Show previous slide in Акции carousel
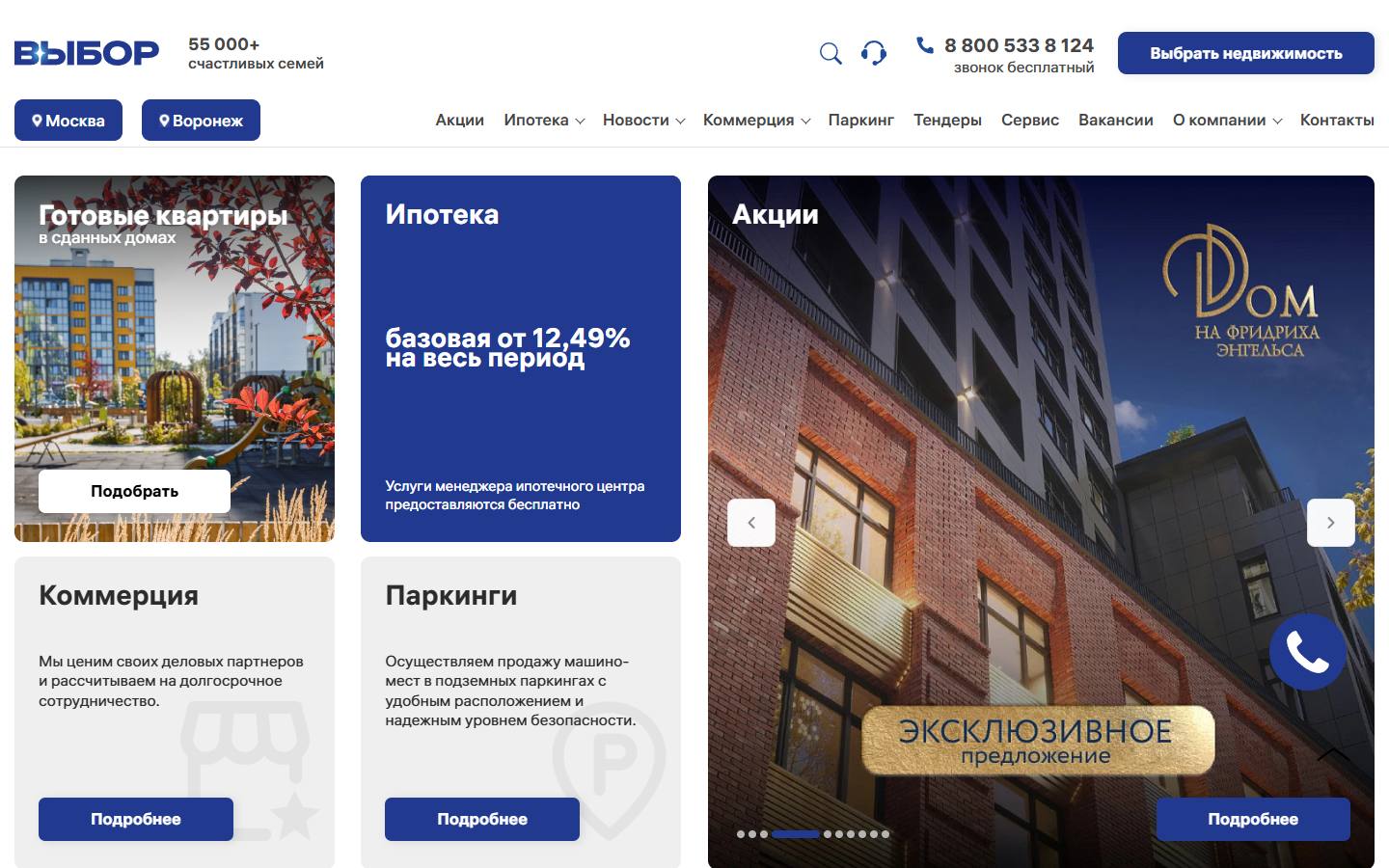 [x=751, y=523]
